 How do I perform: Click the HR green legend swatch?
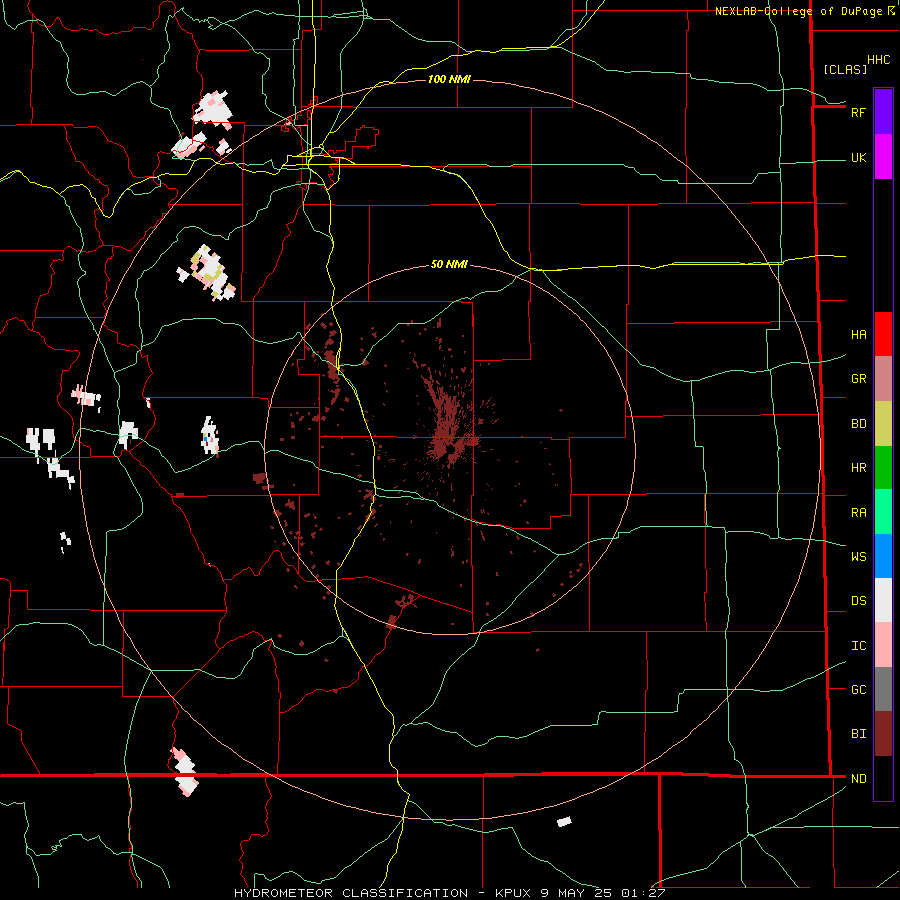pyautogui.click(x=883, y=468)
